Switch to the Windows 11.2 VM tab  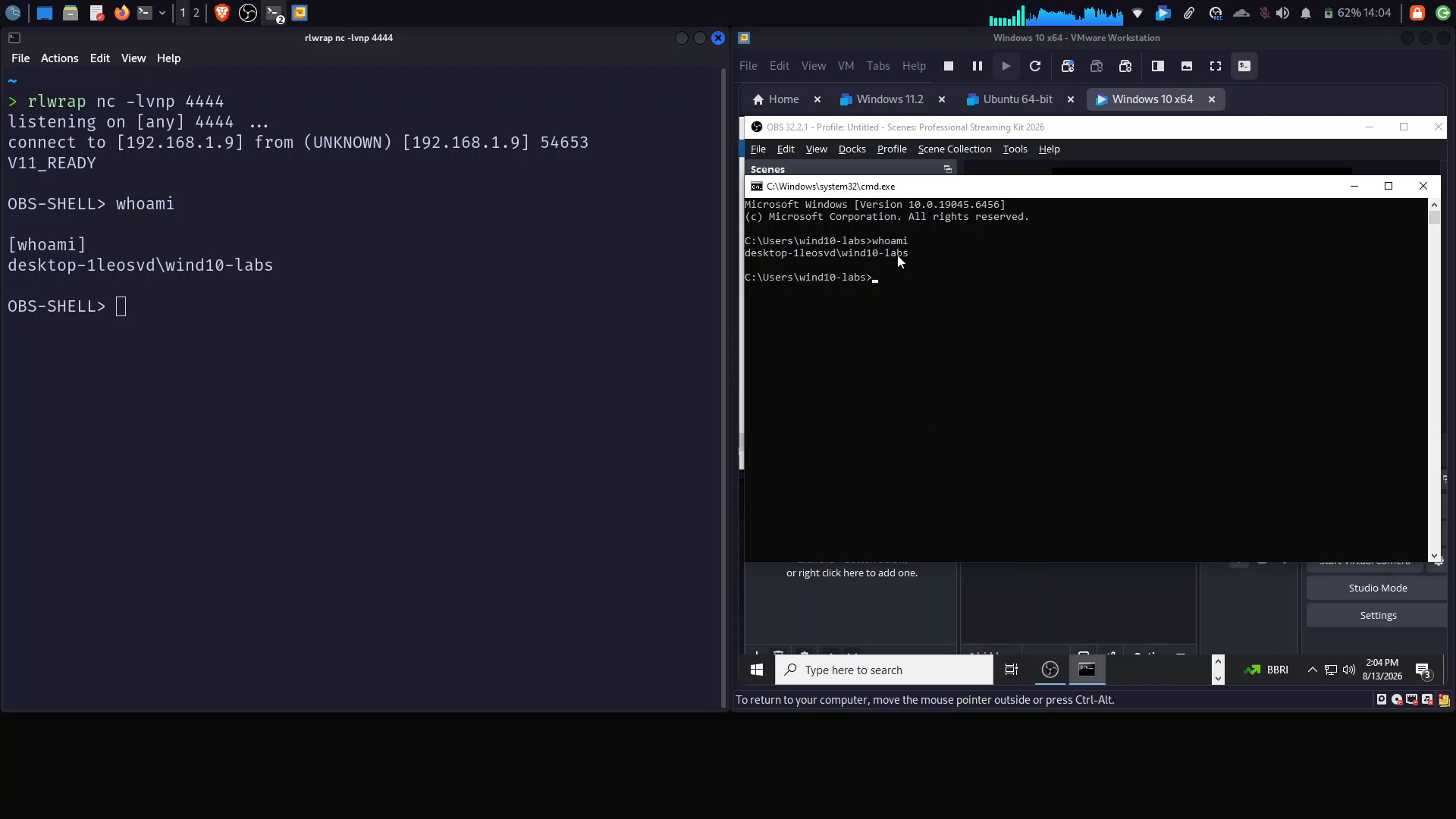tap(882, 99)
